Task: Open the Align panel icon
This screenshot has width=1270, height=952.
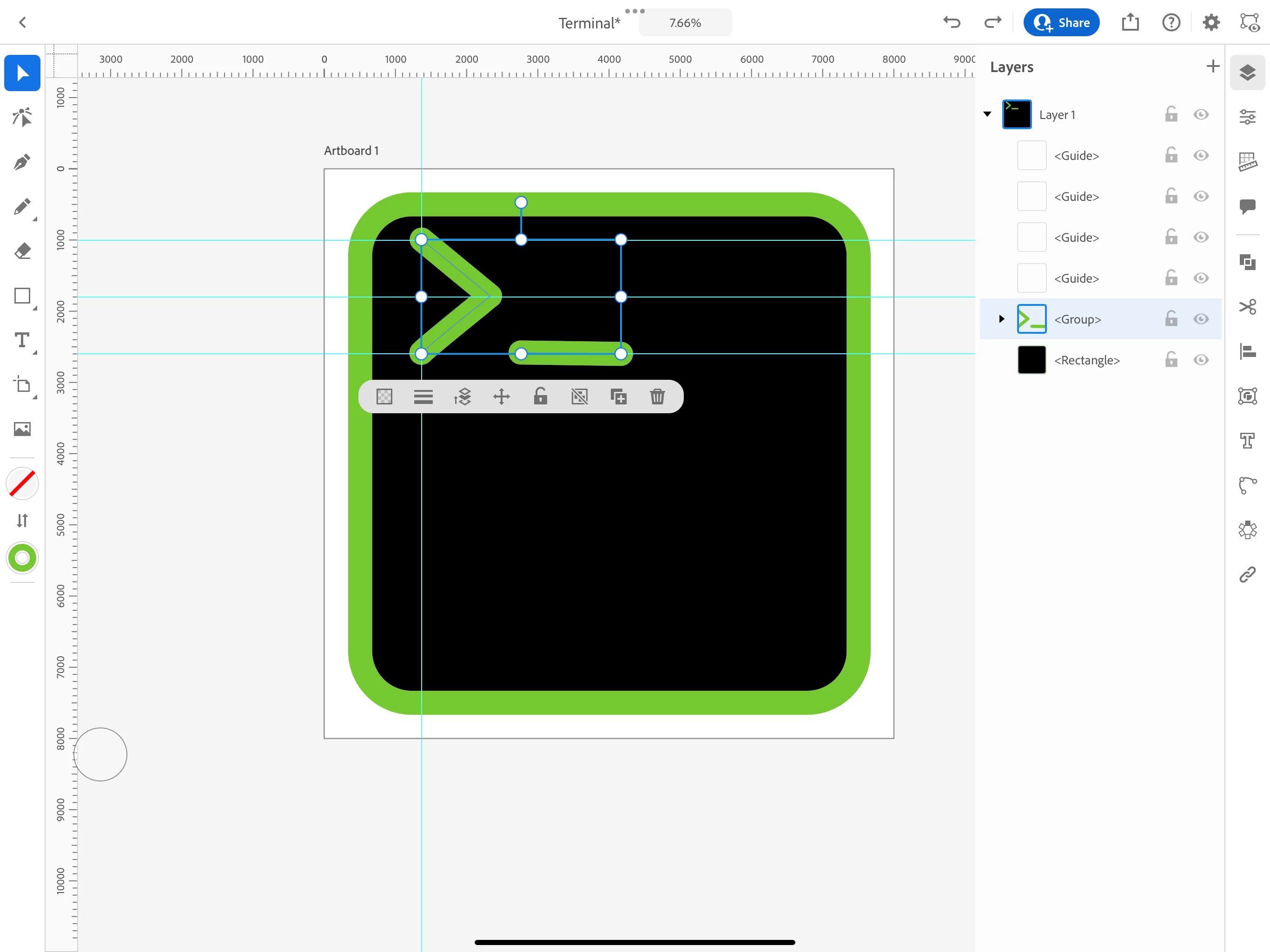Action: click(1247, 351)
